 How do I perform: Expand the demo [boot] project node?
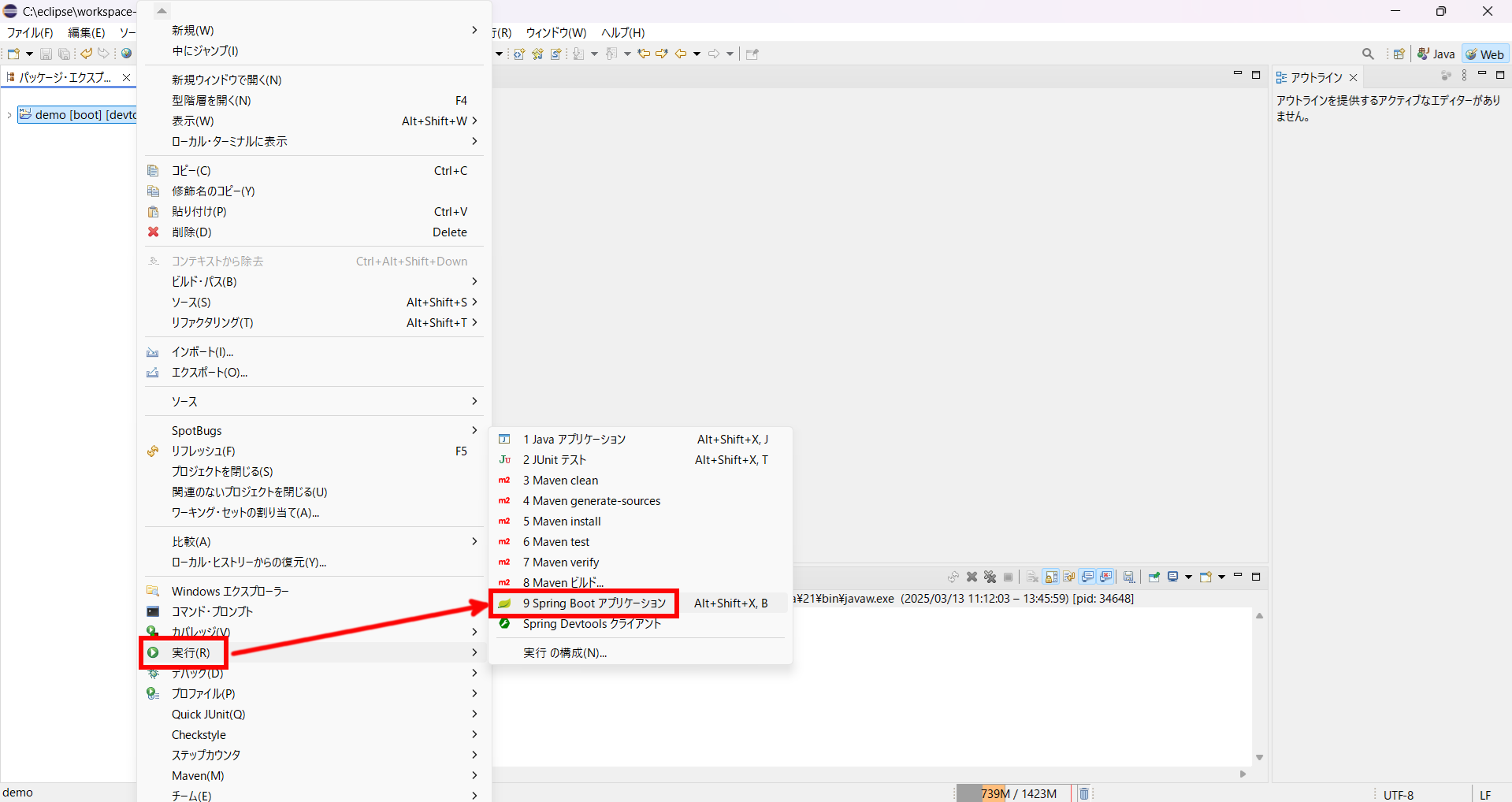point(8,114)
